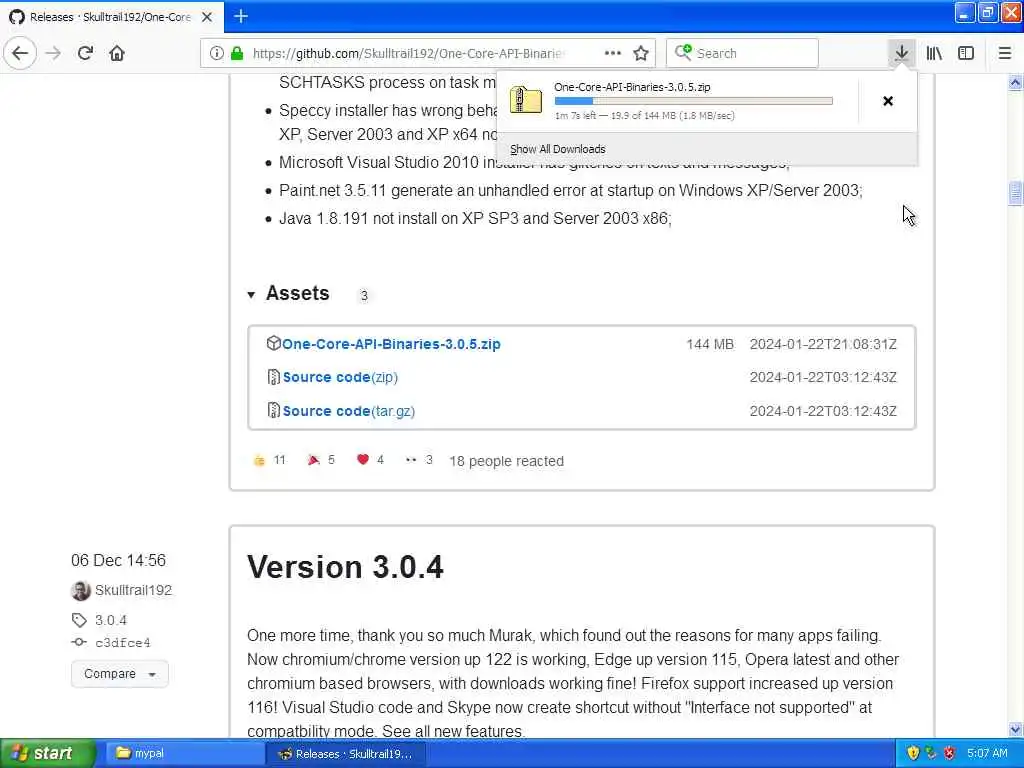Open Show All Downloads
The width and height of the screenshot is (1024, 768).
pos(558,149)
